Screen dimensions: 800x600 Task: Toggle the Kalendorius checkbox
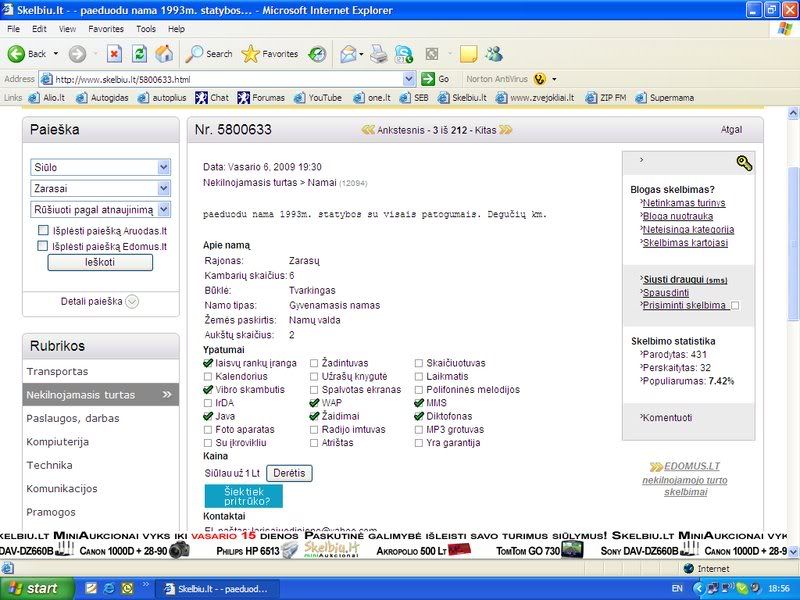pyautogui.click(x=208, y=377)
